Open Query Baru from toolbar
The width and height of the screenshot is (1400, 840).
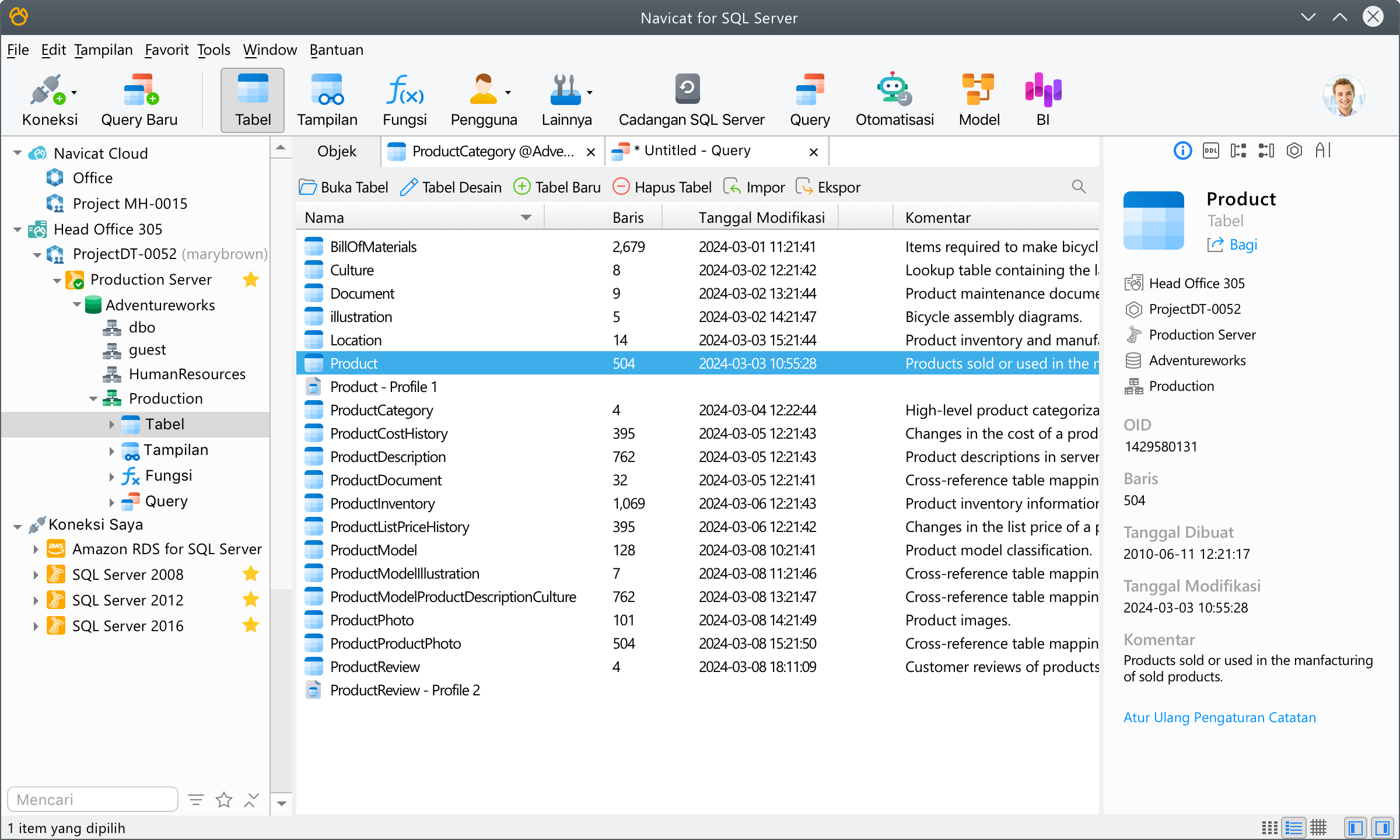click(139, 100)
